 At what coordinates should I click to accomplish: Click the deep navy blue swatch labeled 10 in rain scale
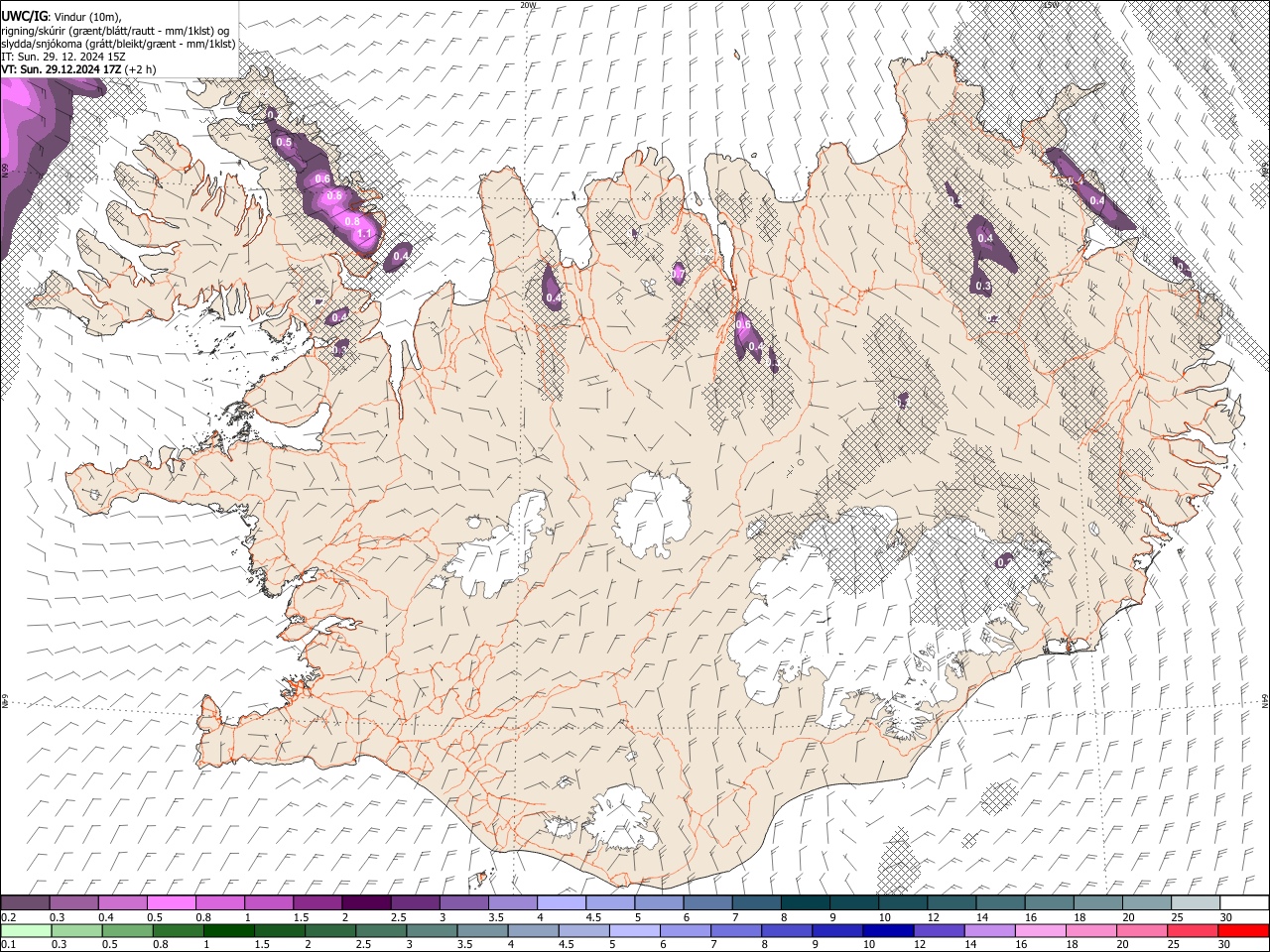coord(887,930)
